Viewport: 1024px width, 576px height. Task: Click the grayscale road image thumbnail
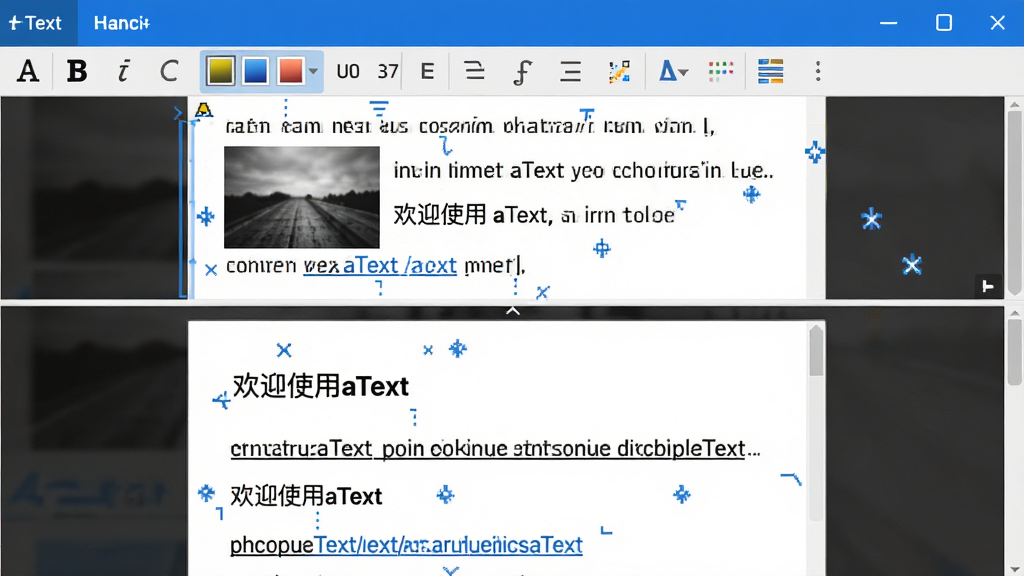(302, 197)
